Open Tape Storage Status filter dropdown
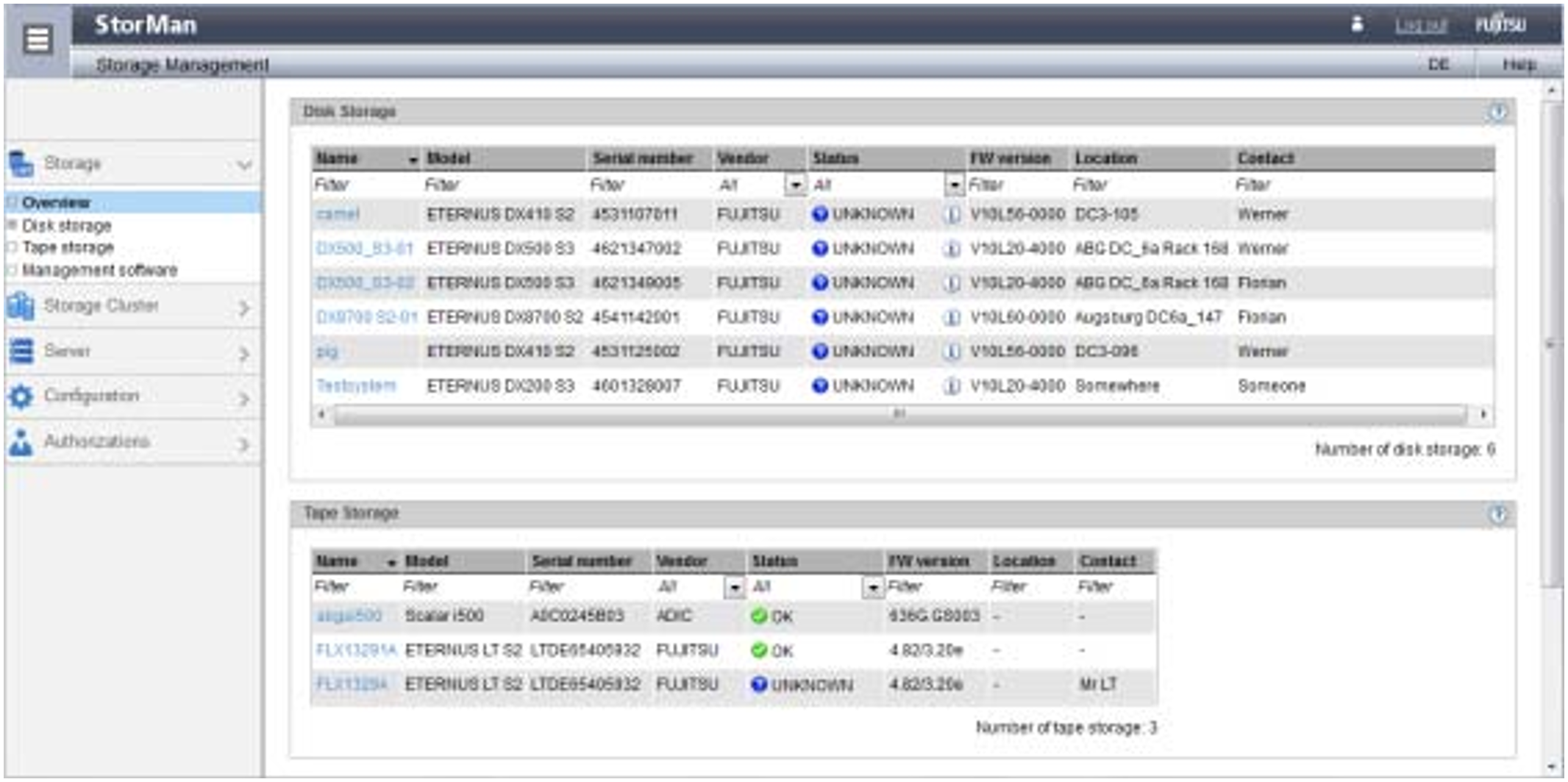Viewport: 1568px width, 782px height. [872, 587]
